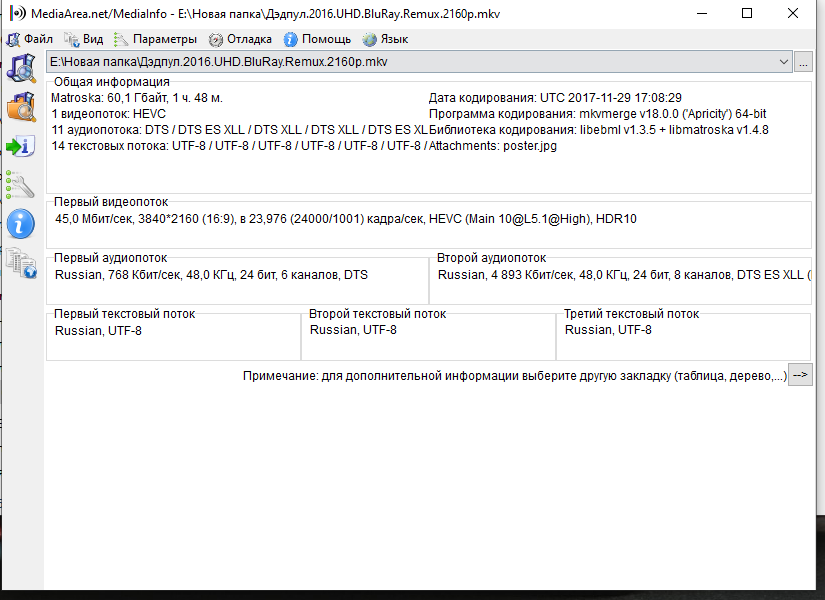Open the Параметры menu
Viewport: 825px width, 600px height.
pos(156,39)
